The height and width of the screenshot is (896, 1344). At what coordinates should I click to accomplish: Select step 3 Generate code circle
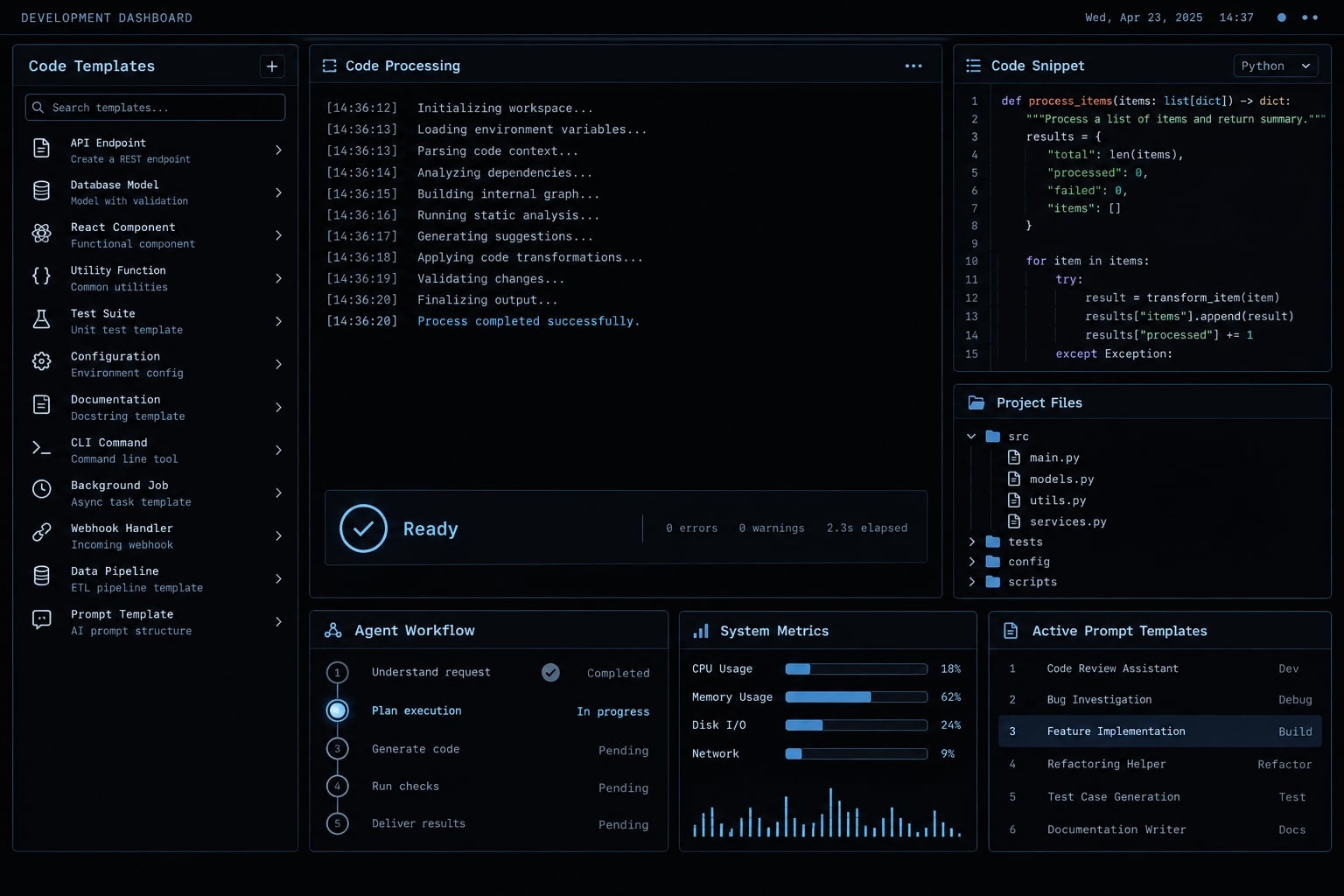point(337,749)
